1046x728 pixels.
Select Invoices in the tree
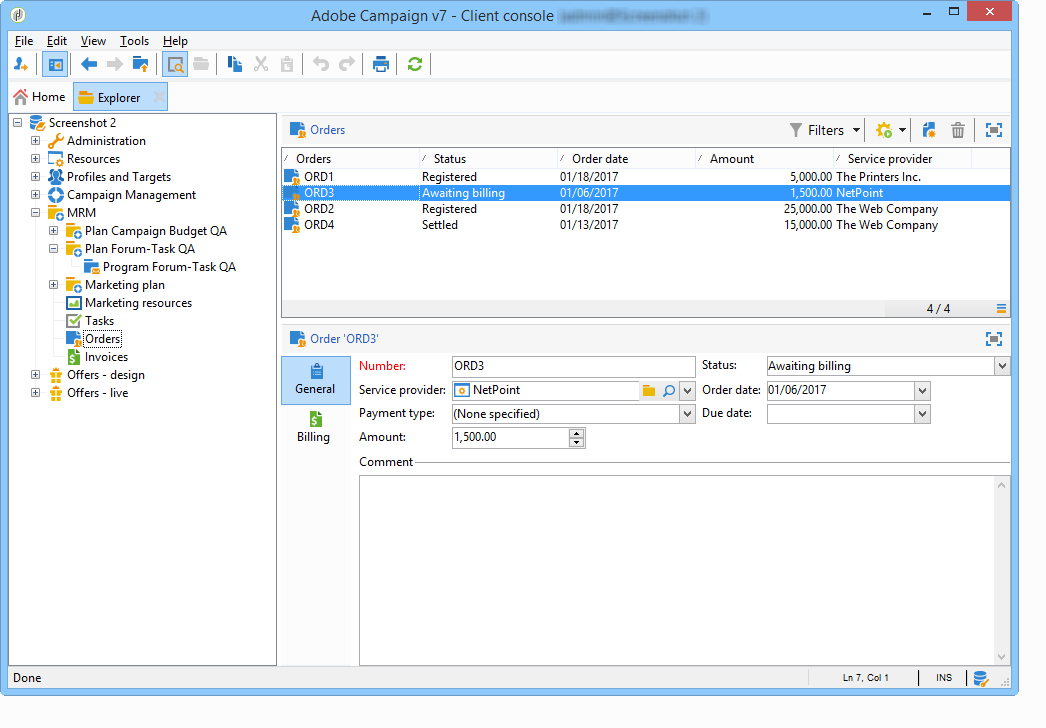(106, 357)
